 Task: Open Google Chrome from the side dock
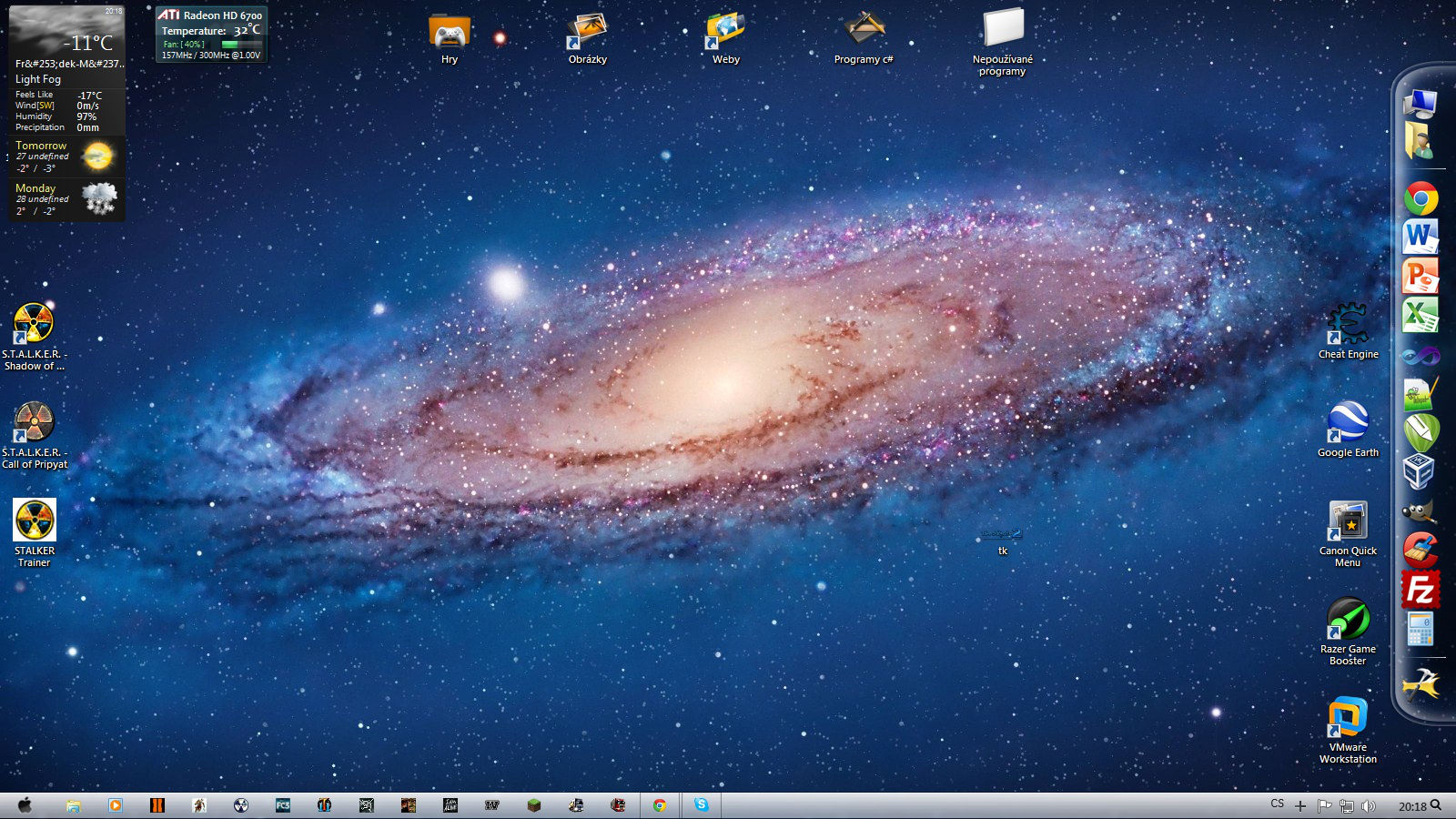click(x=1420, y=198)
